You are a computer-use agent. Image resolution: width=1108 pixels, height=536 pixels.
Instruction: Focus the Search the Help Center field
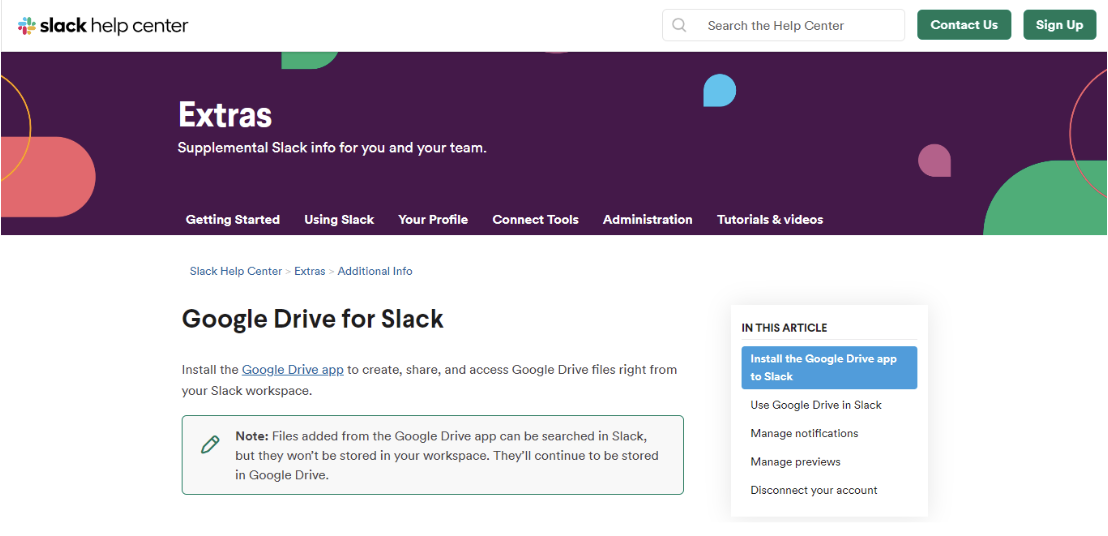(783, 25)
